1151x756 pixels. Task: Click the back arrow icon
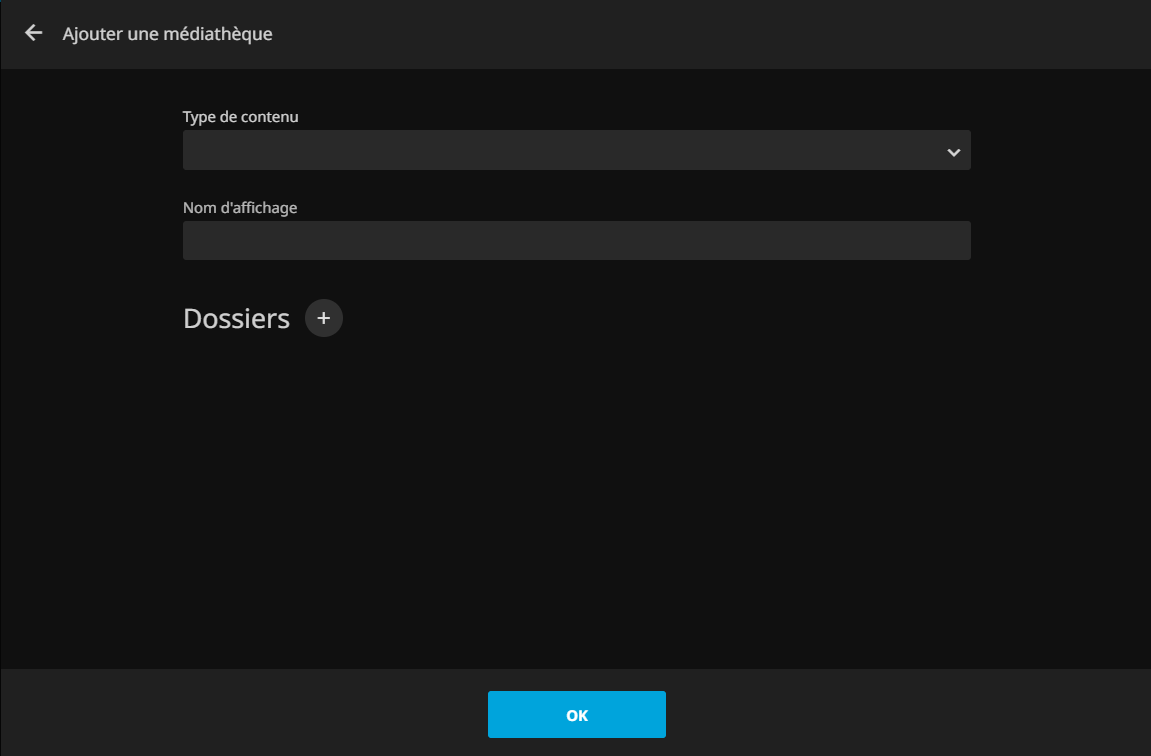tap(34, 33)
